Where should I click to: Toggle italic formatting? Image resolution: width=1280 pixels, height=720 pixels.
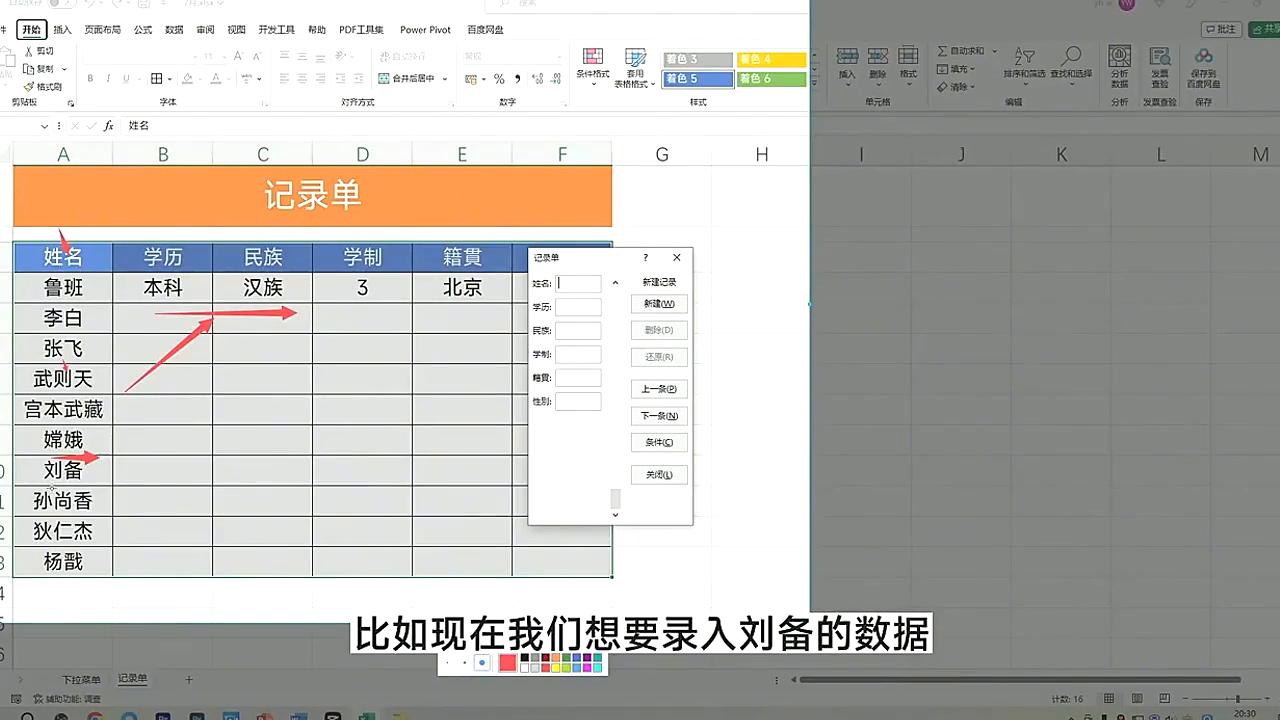[x=108, y=78]
